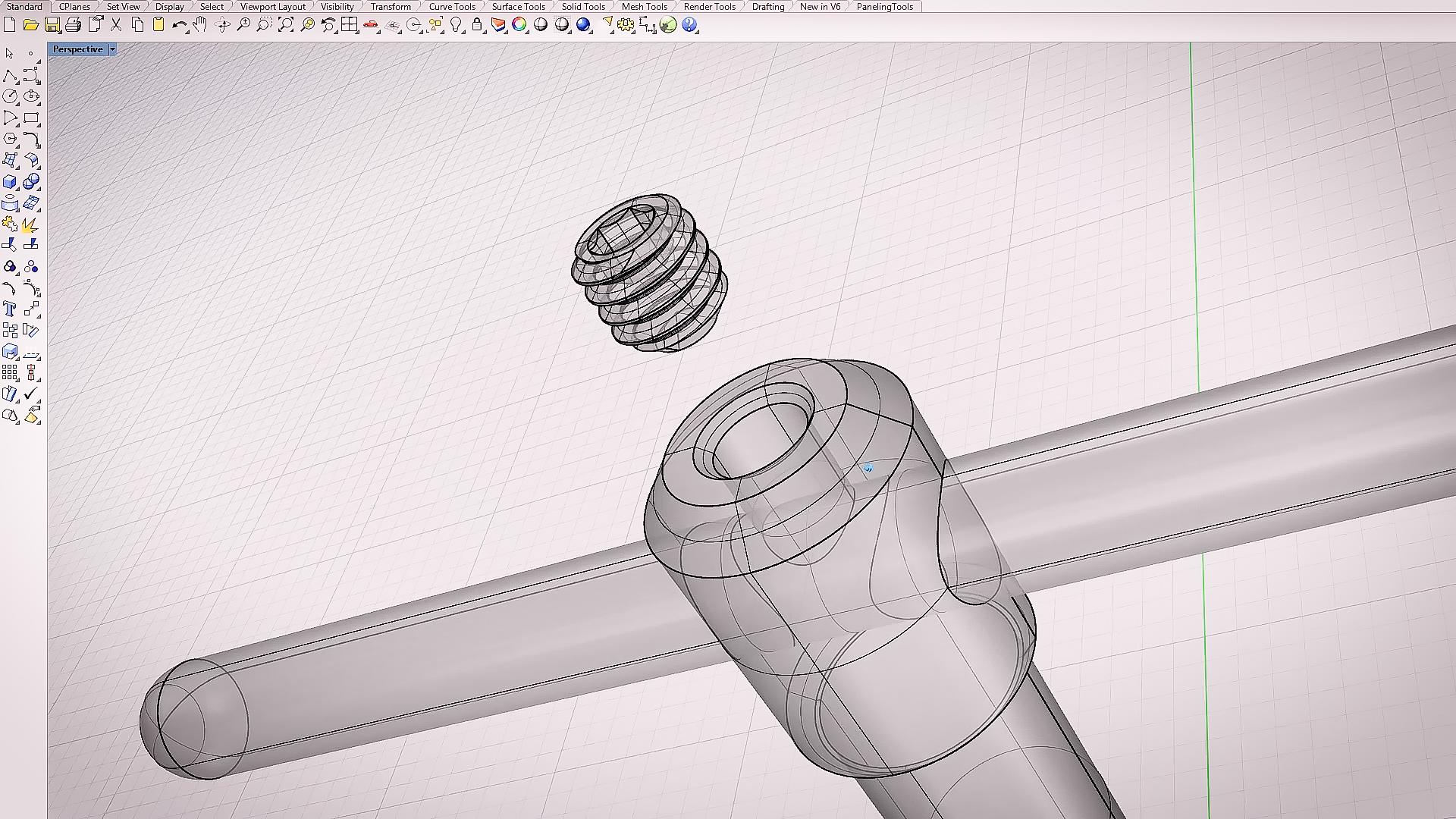Select the Pan hand tool

(200, 25)
